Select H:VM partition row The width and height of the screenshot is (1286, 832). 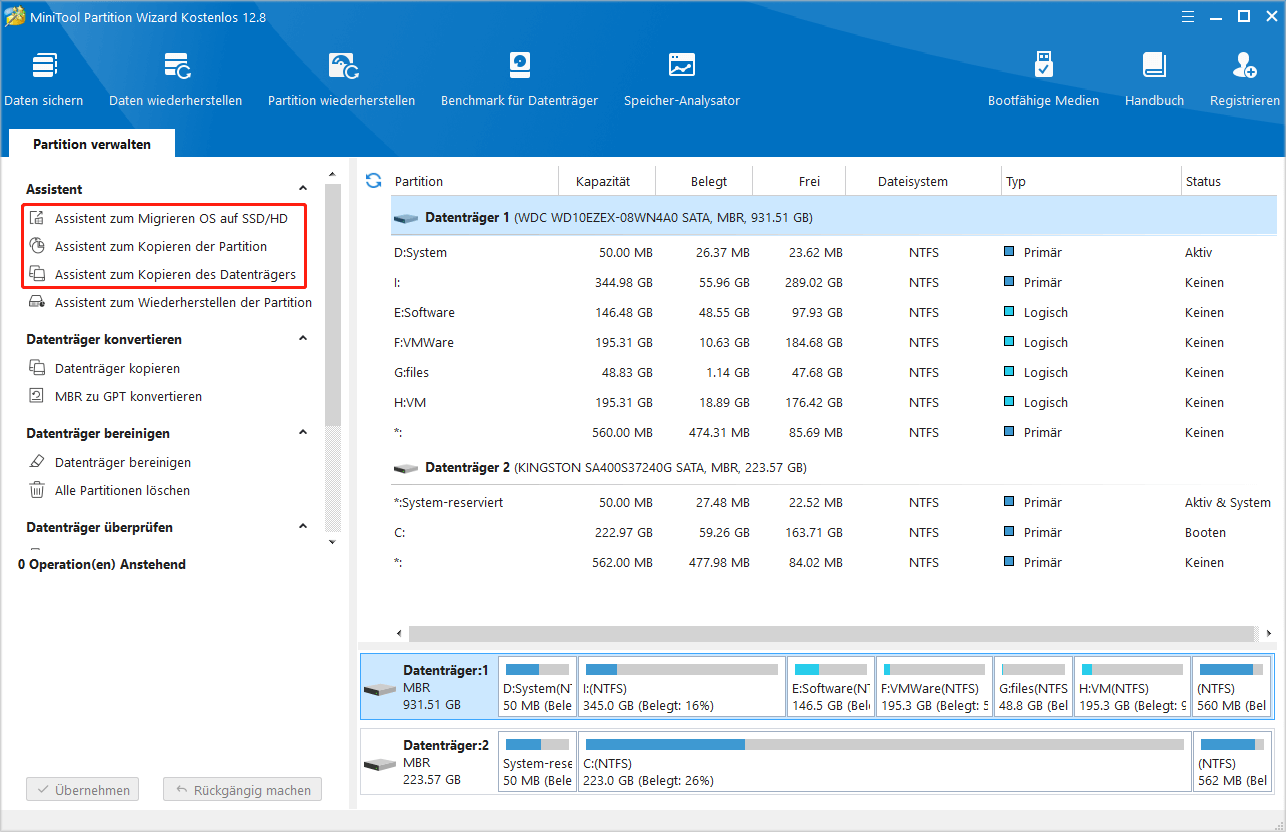[834, 403]
